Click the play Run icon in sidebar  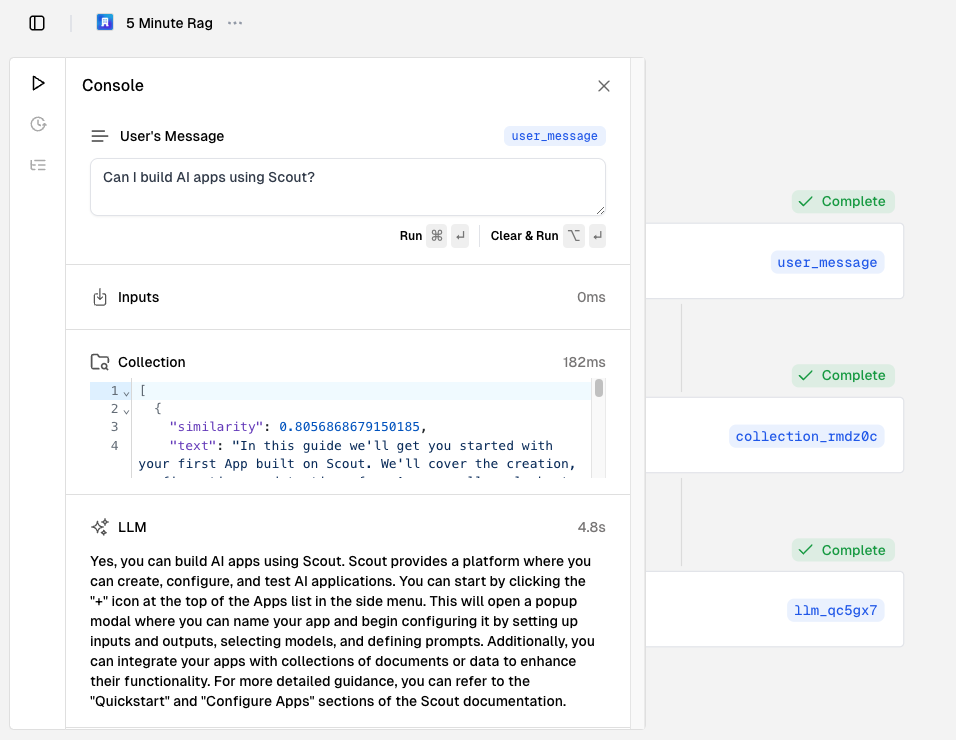[38, 83]
